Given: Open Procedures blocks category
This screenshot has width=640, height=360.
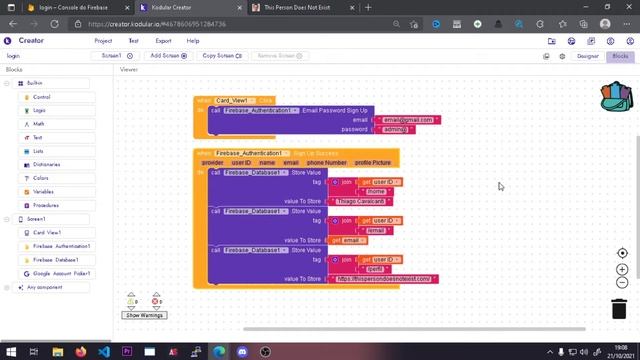Looking at the screenshot, I should pos(56,205).
